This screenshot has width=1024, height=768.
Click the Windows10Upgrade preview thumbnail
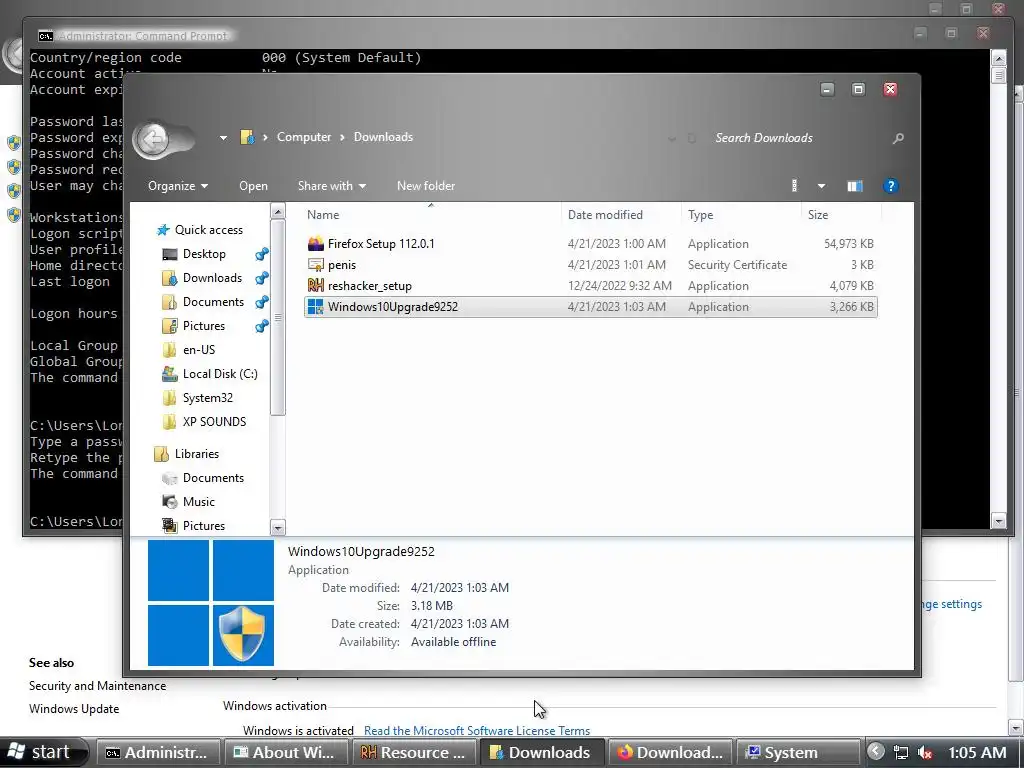210,603
